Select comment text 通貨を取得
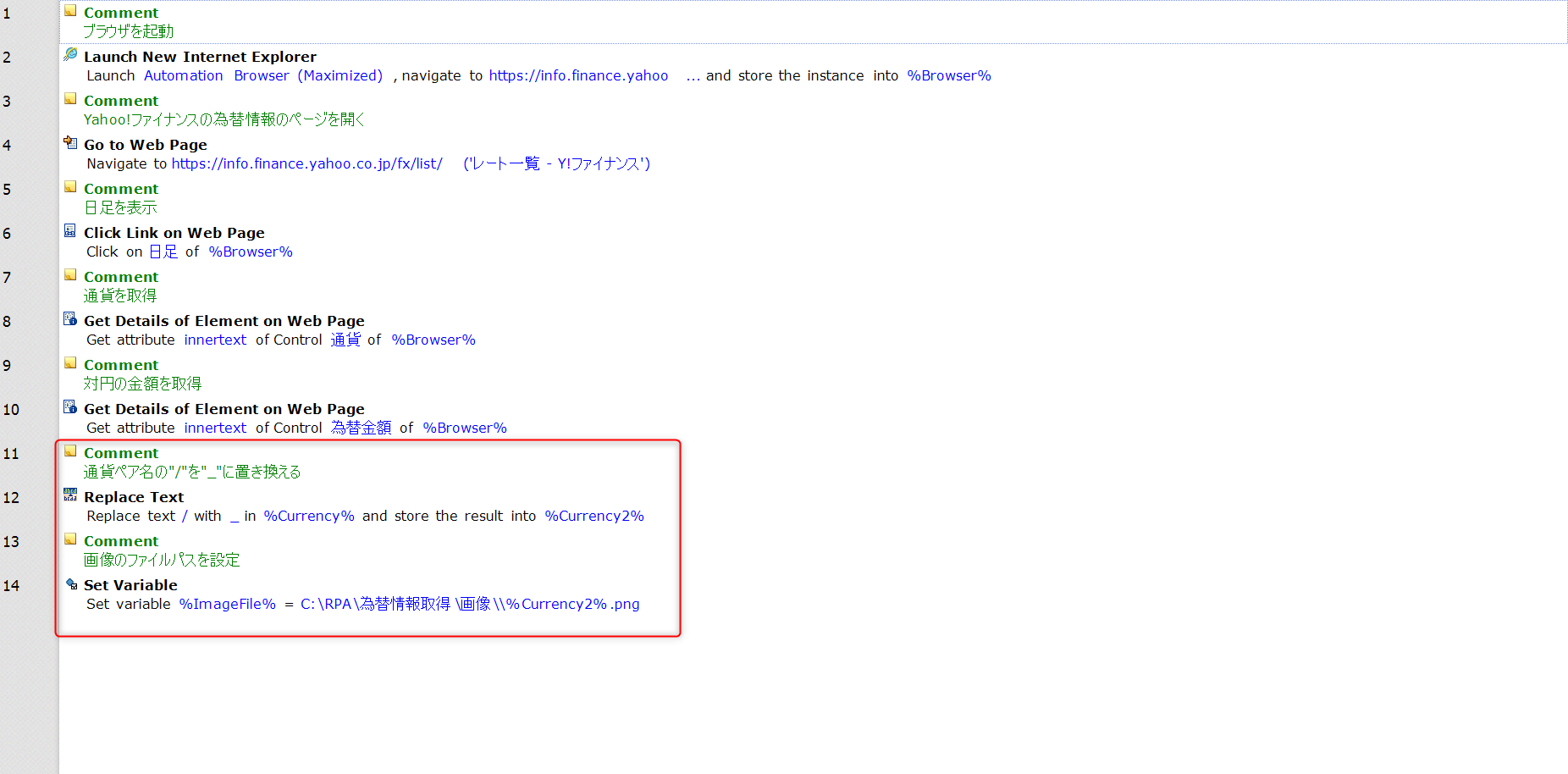 [x=120, y=296]
